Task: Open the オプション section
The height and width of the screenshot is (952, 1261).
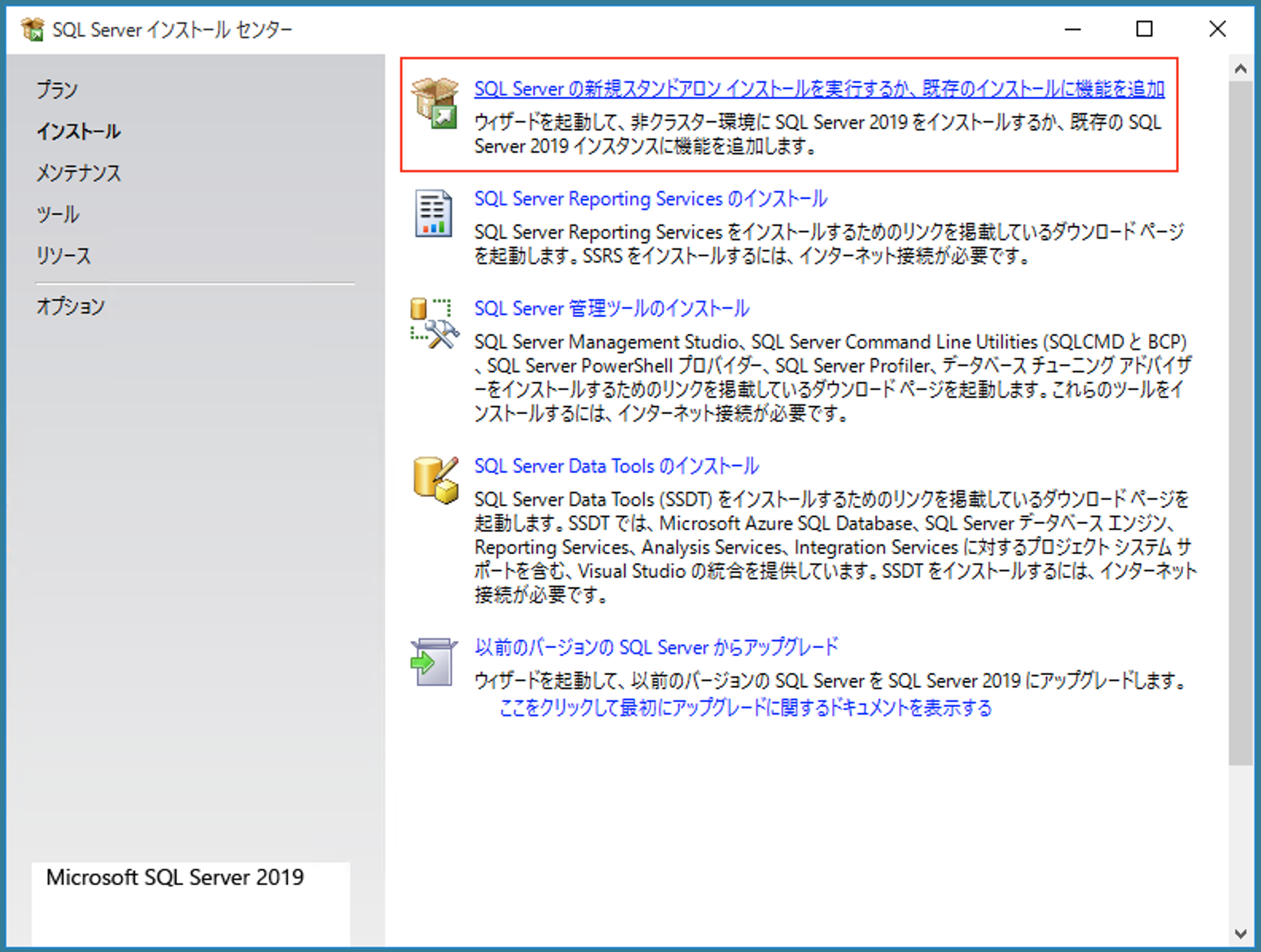Action: [70, 306]
